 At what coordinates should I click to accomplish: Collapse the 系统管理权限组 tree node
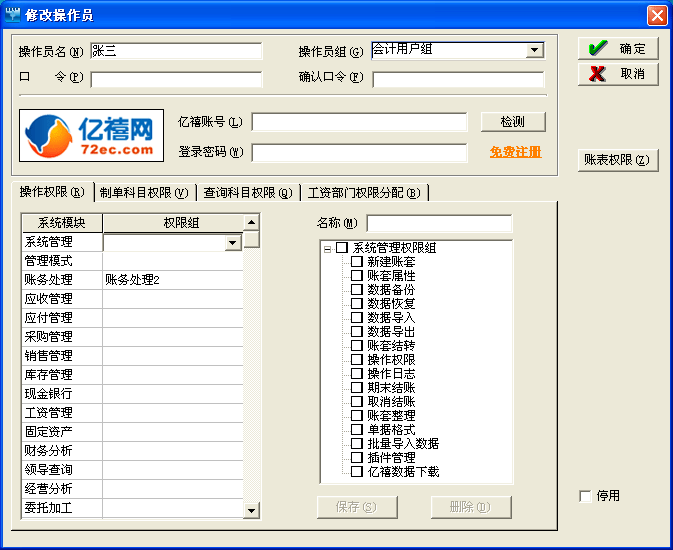click(x=327, y=248)
